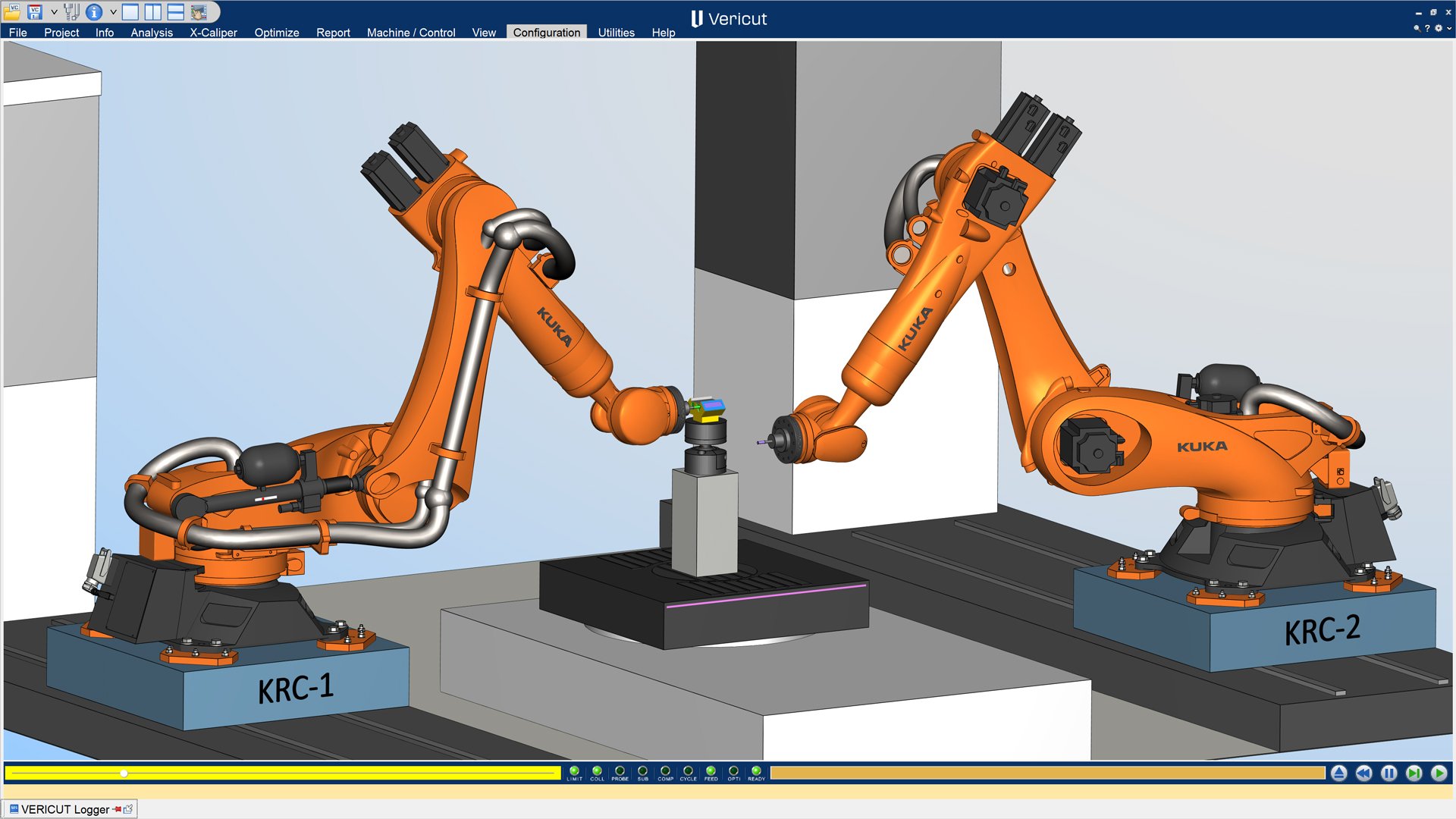The height and width of the screenshot is (819, 1456).
Task: Expand the dropdown next to the save icon
Action: pos(53,11)
